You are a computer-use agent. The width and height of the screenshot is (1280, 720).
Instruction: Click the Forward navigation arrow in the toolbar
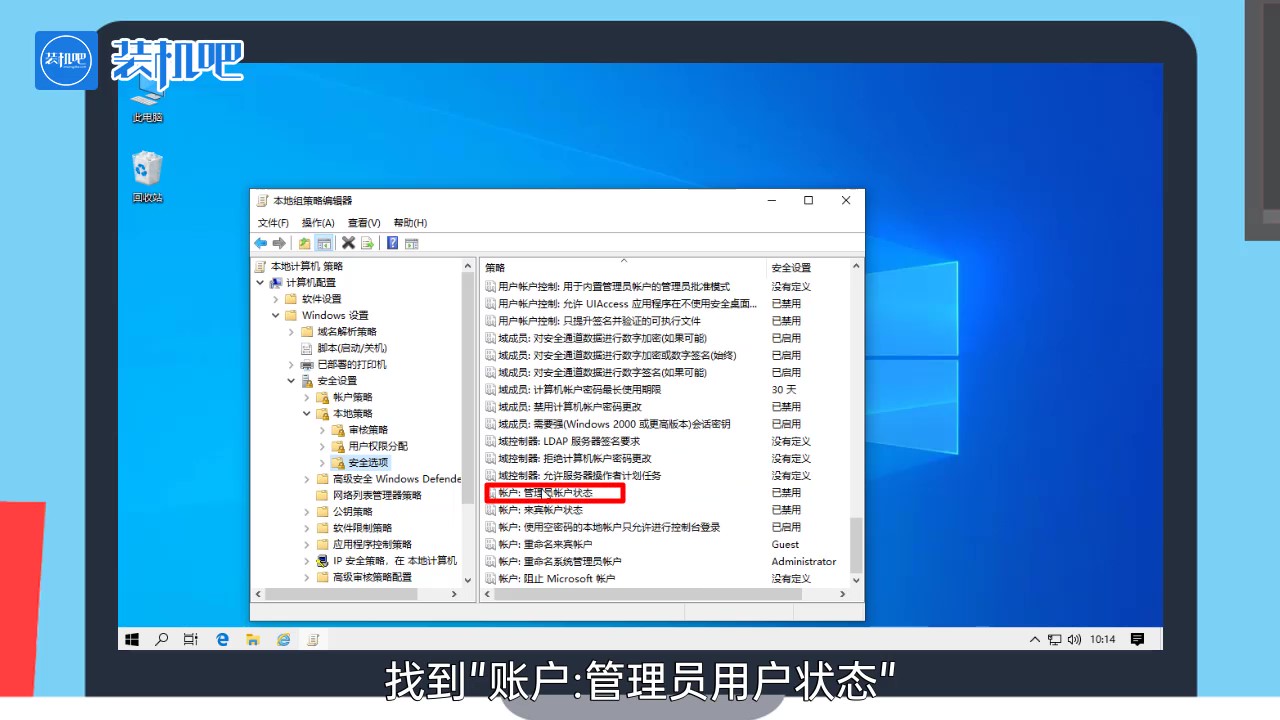point(278,243)
